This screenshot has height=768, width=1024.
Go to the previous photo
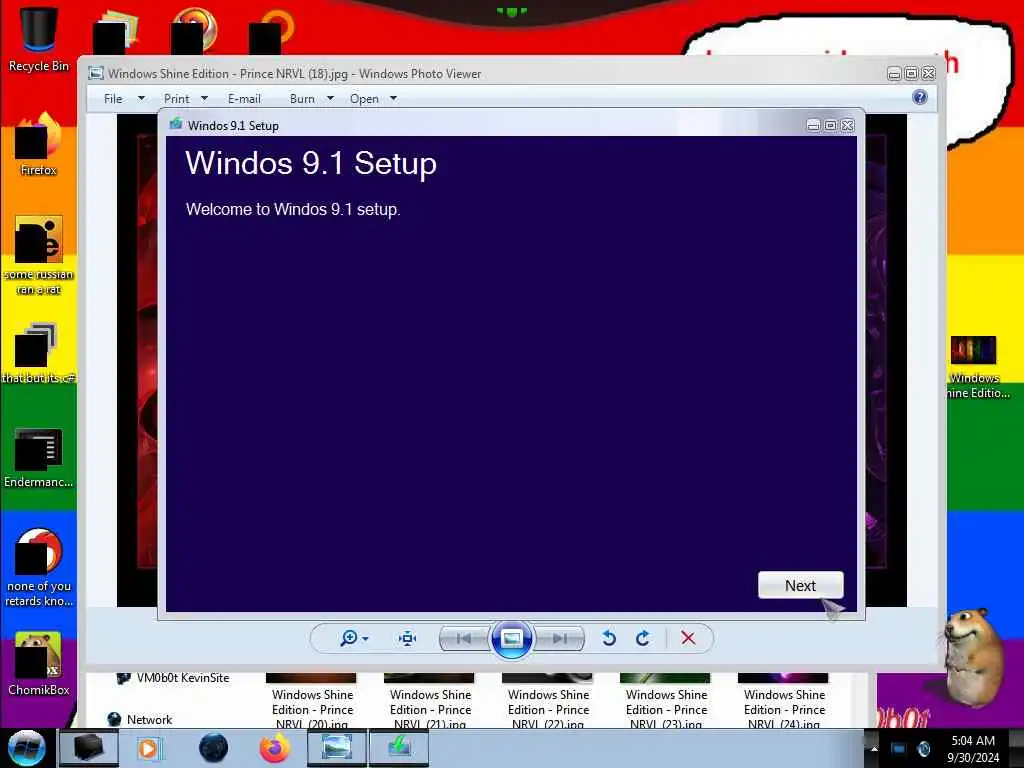coord(464,638)
